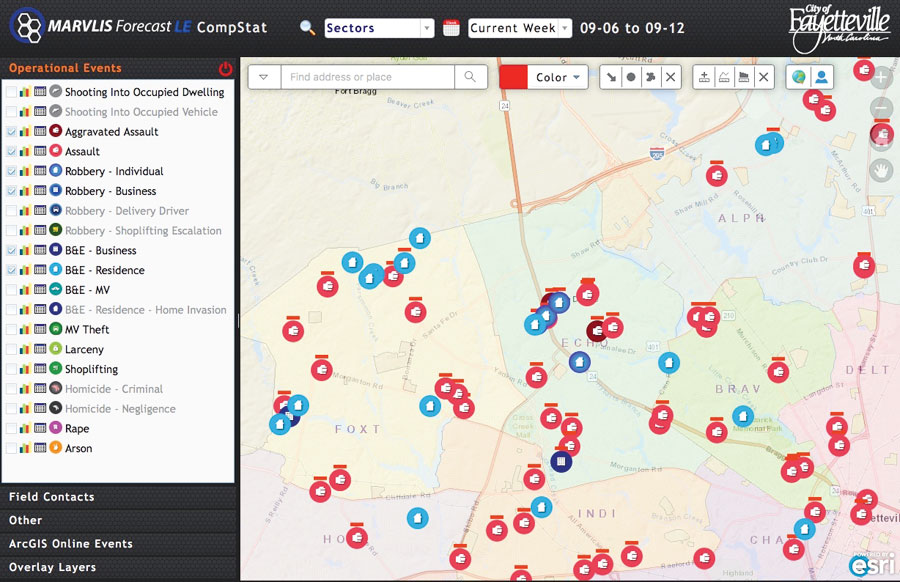Expand the Field Contacts section
Viewport: 900px width, 582px height.
coord(119,497)
